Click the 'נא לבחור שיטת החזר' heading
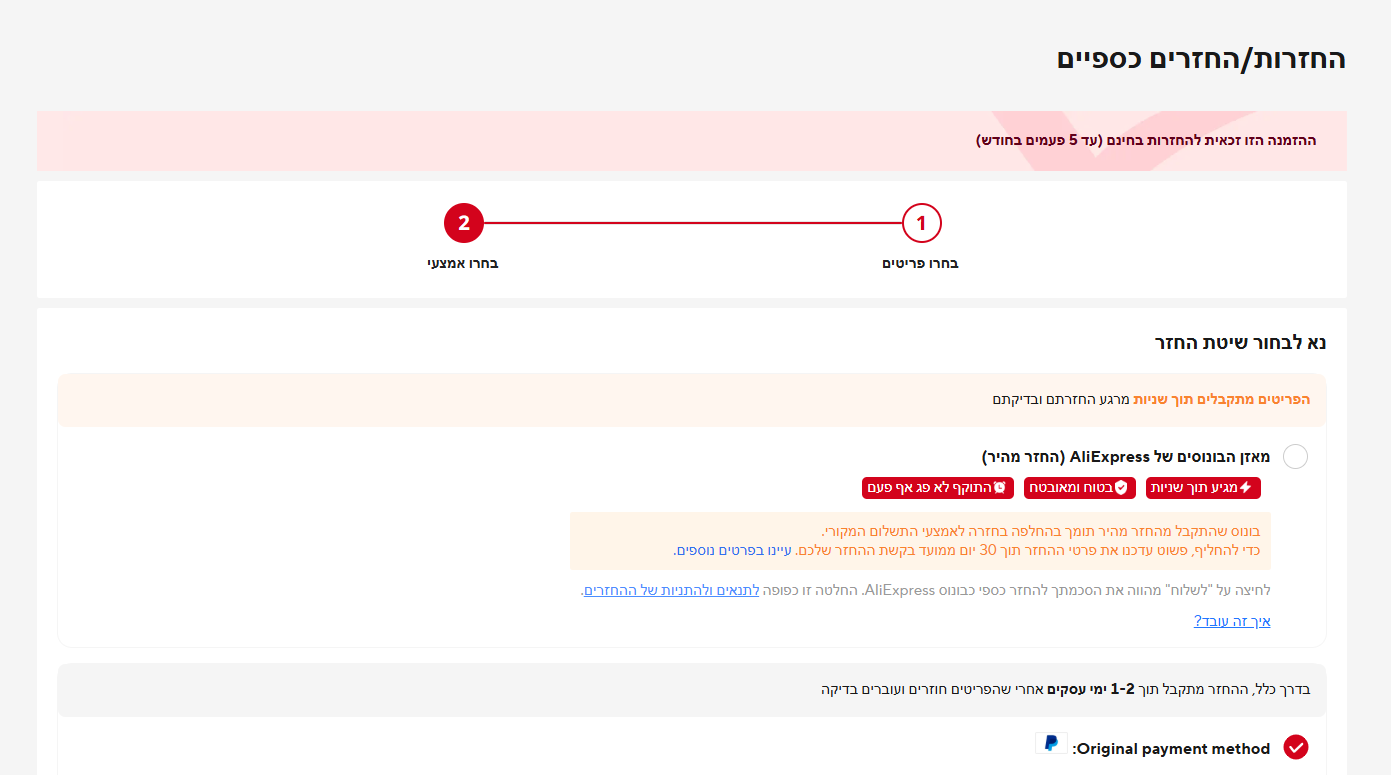The width and height of the screenshot is (1391, 775). [1241, 342]
